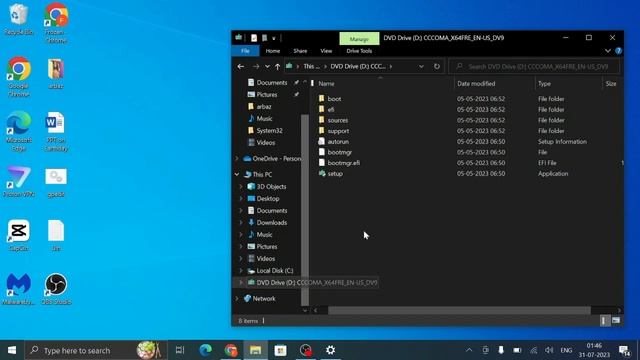Click the Manage contextual tab

359,39
